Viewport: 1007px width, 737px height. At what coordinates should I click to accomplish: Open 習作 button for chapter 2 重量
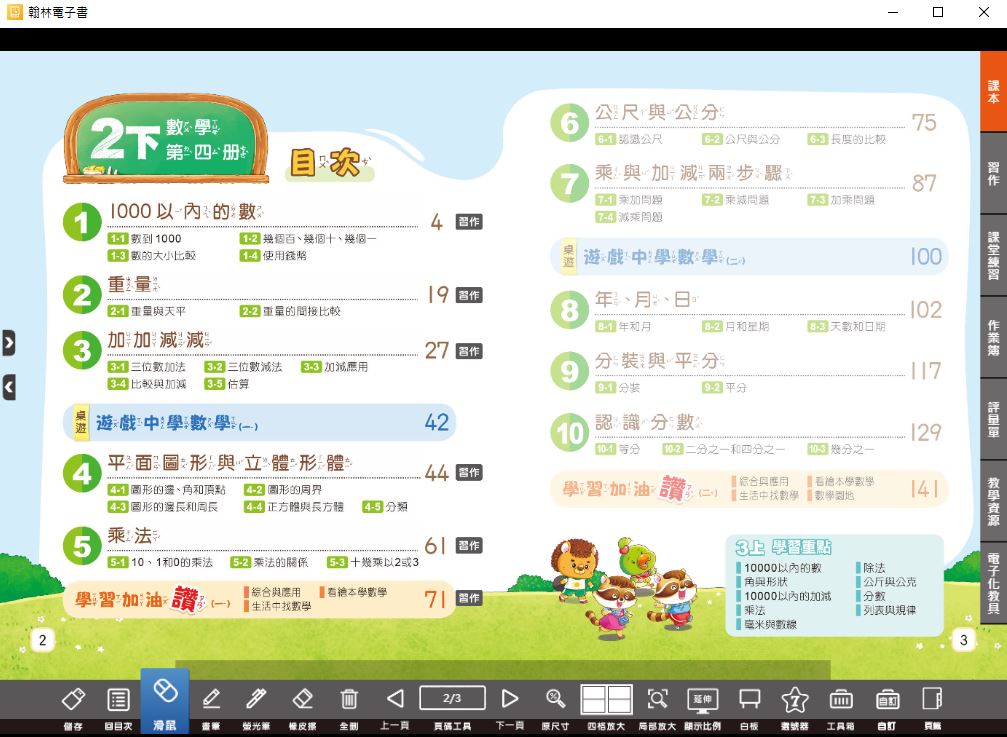coord(469,295)
